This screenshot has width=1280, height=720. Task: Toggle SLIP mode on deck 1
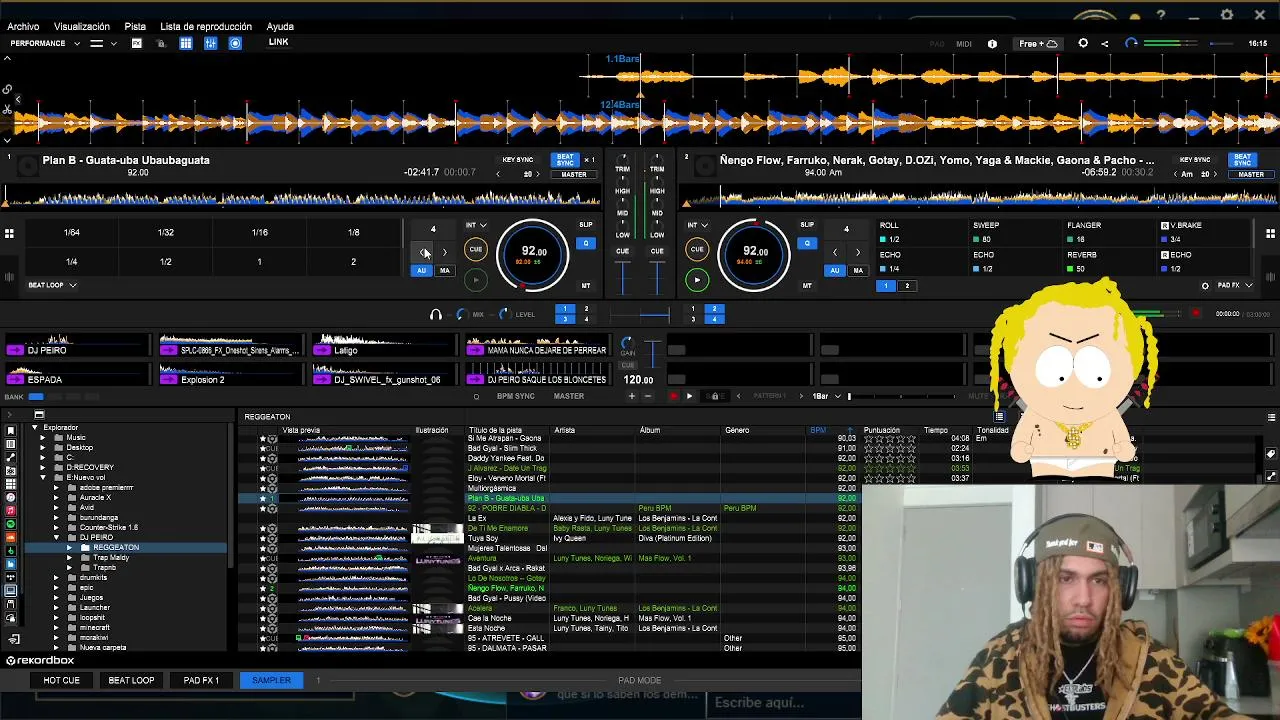click(586, 225)
